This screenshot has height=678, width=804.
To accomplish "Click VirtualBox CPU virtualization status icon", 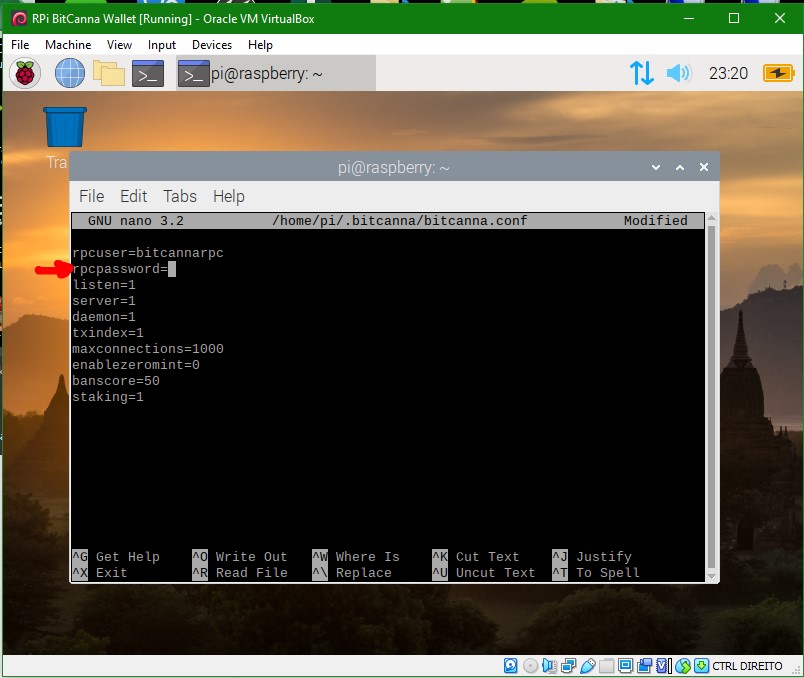I will pyautogui.click(x=663, y=666).
